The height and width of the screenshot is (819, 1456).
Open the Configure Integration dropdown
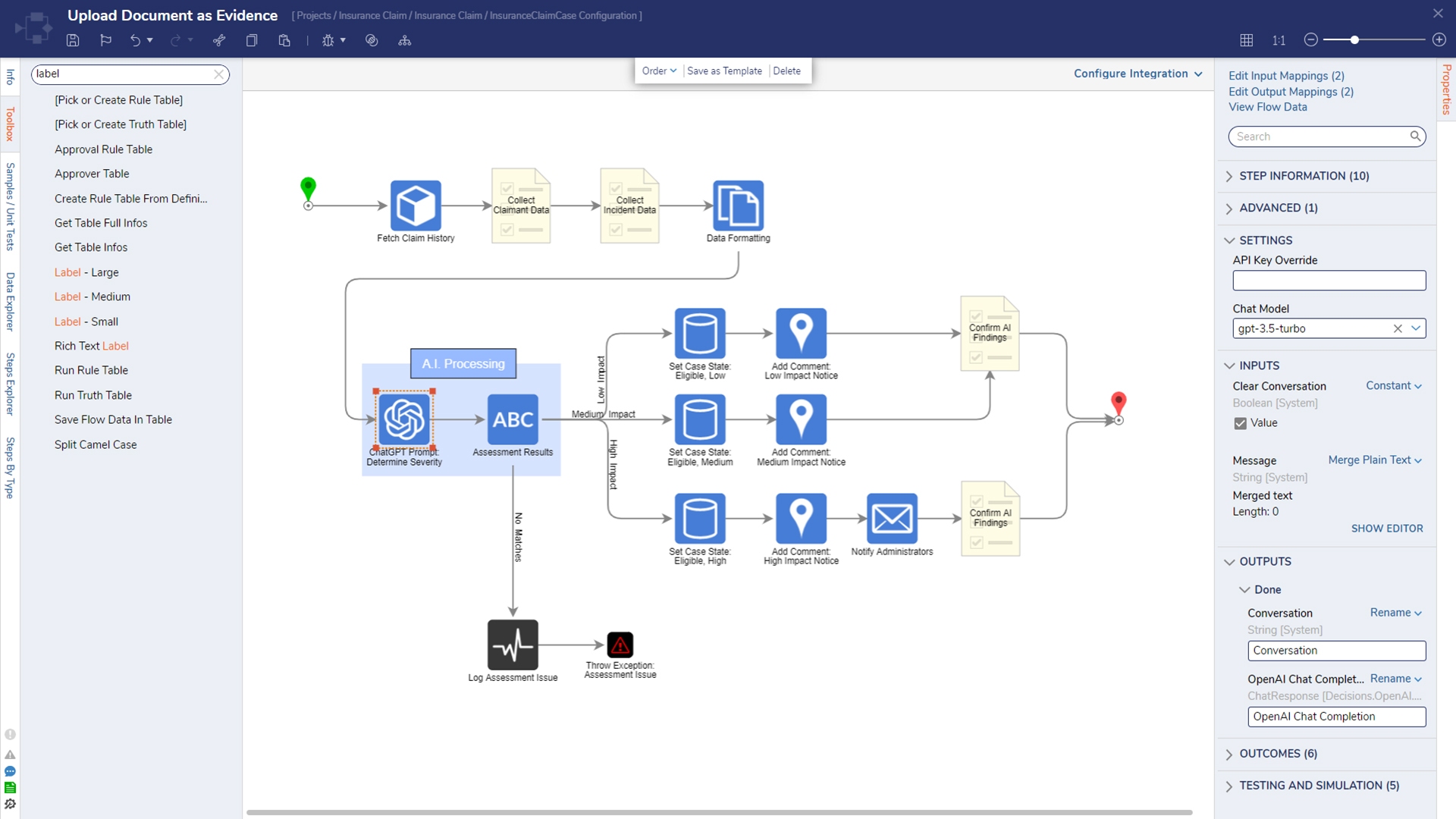coord(1137,74)
